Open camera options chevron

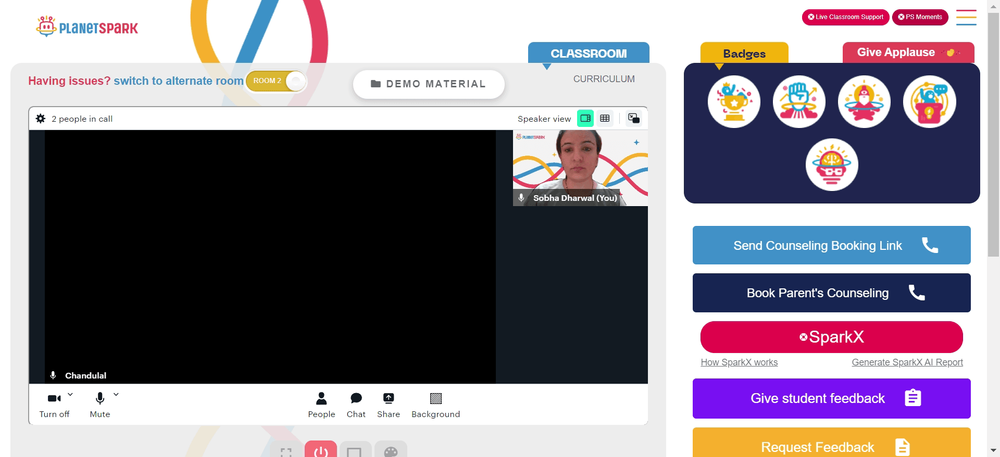(70, 395)
